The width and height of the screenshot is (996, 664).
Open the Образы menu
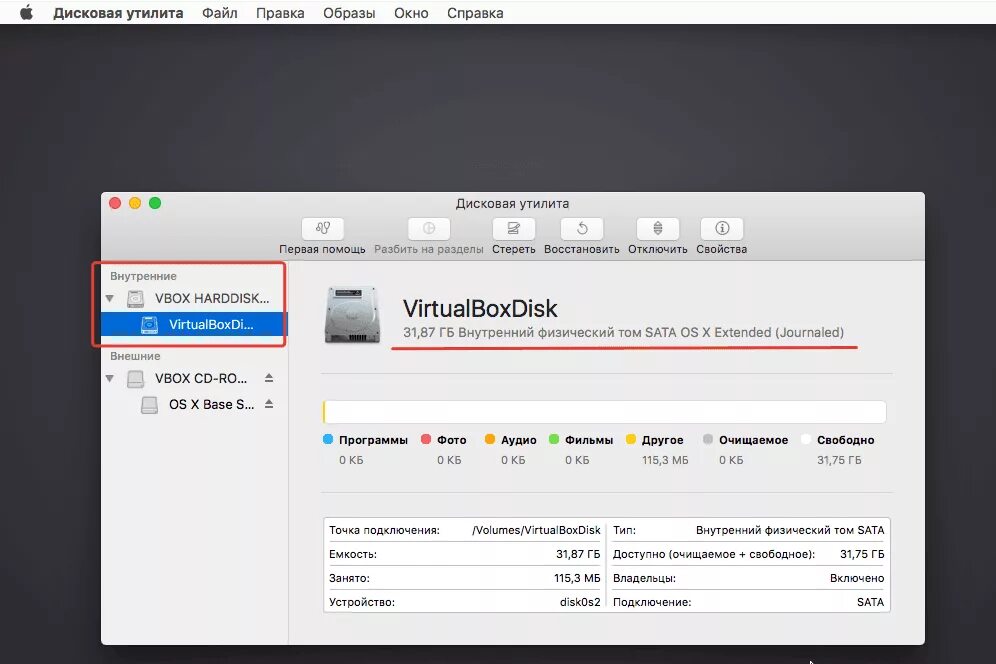(349, 13)
